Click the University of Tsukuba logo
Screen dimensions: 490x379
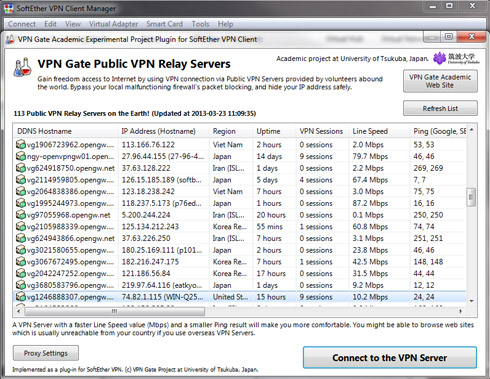pos(456,58)
